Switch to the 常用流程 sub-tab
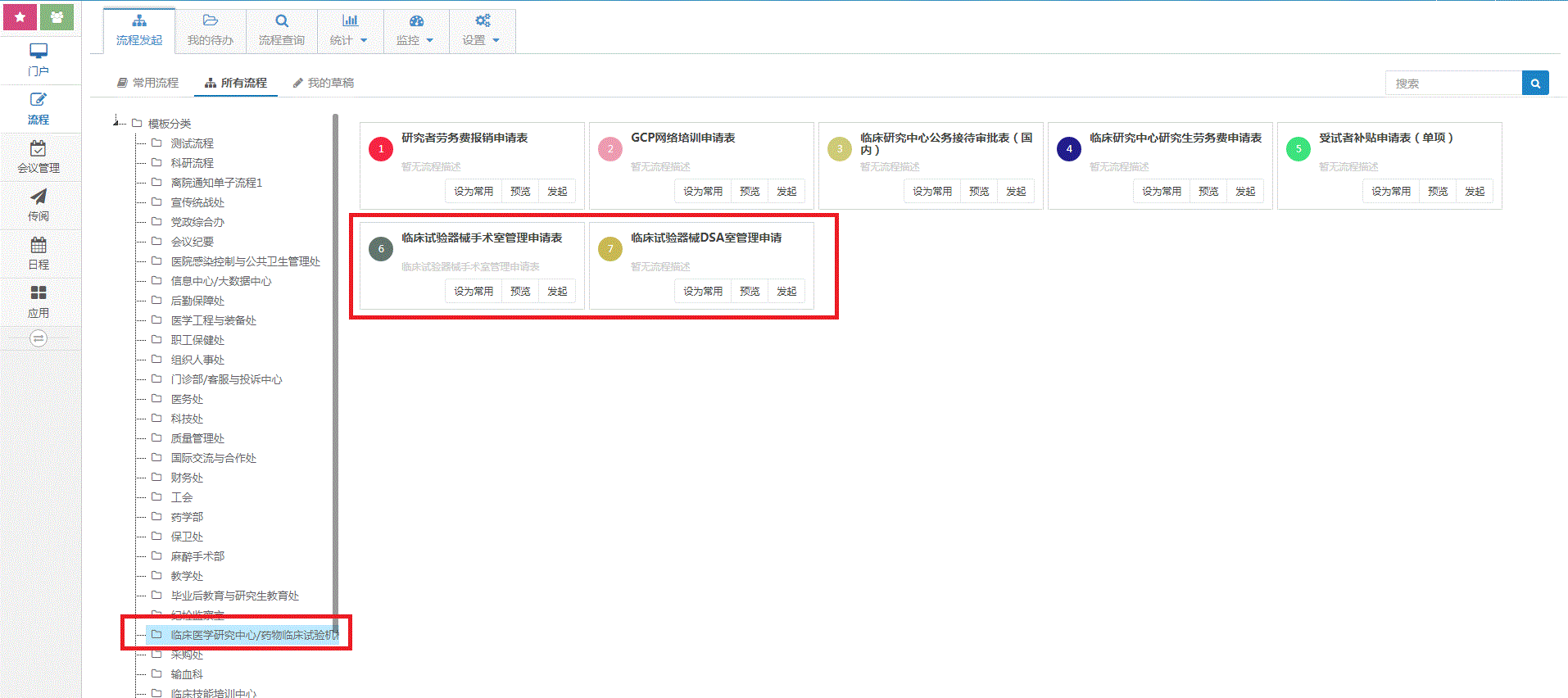 click(x=148, y=83)
